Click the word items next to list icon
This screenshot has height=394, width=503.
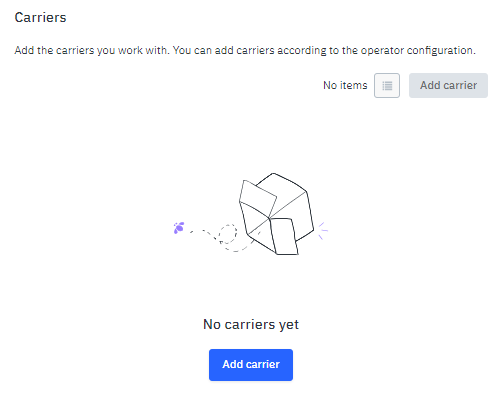click(354, 85)
